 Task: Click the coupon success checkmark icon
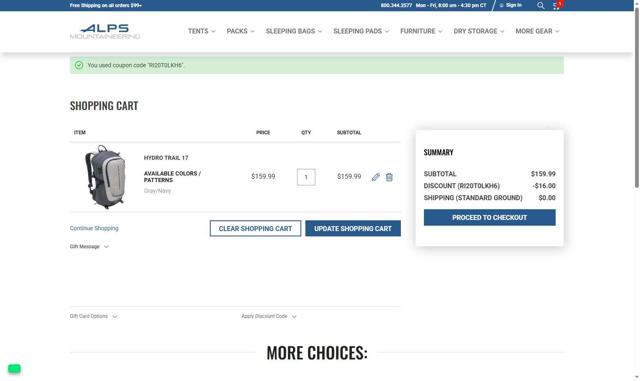(x=79, y=65)
